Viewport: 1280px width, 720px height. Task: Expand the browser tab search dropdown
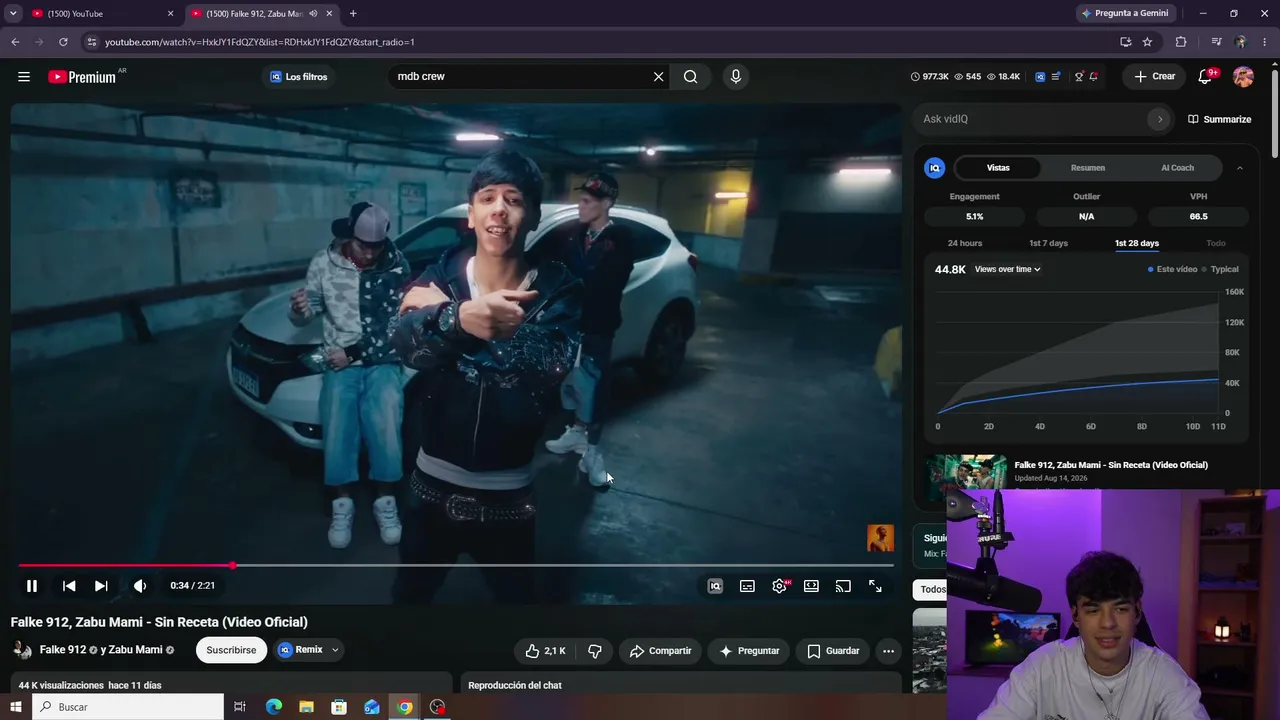(13, 14)
